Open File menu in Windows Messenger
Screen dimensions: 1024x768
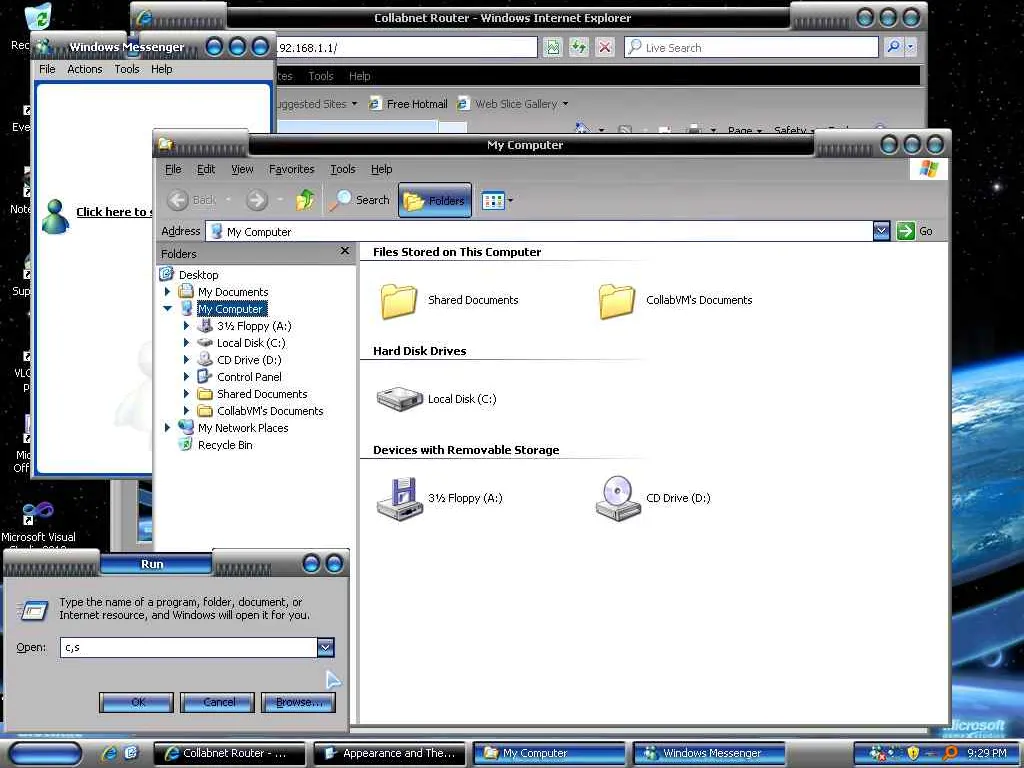[x=47, y=69]
